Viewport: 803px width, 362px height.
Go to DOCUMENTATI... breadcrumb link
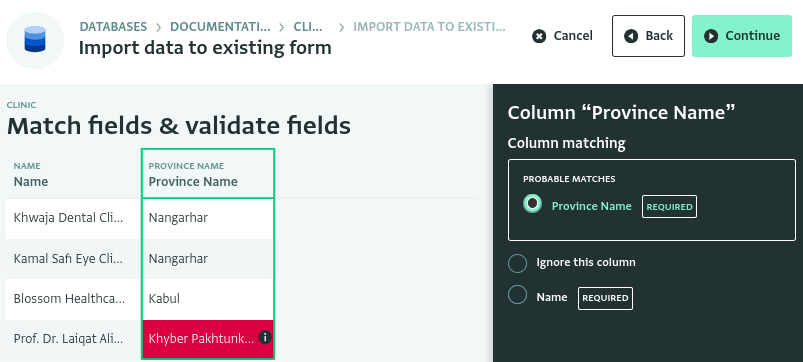coord(220,27)
